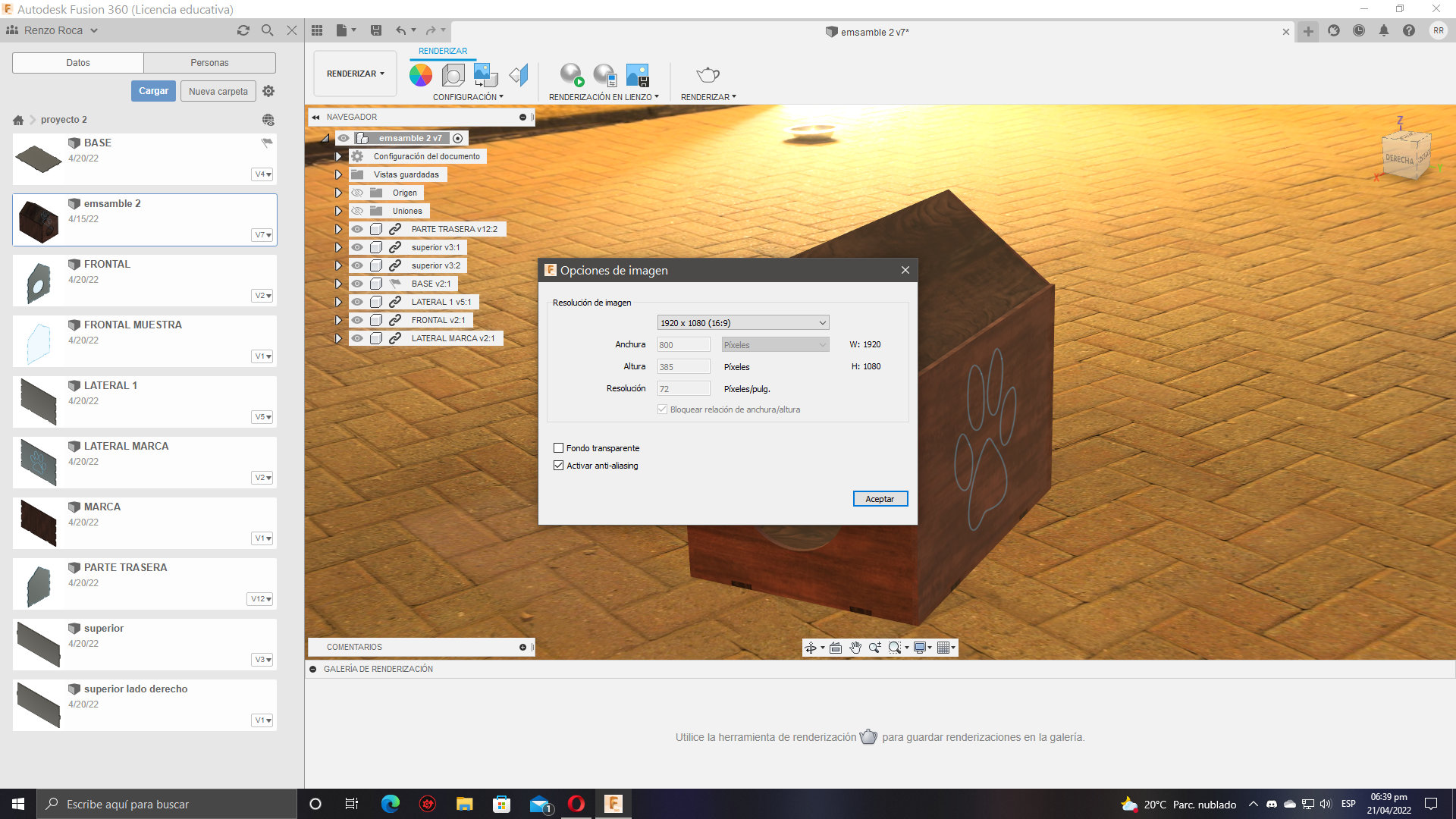
Task: Open the data panel grid icon
Action: click(317, 30)
